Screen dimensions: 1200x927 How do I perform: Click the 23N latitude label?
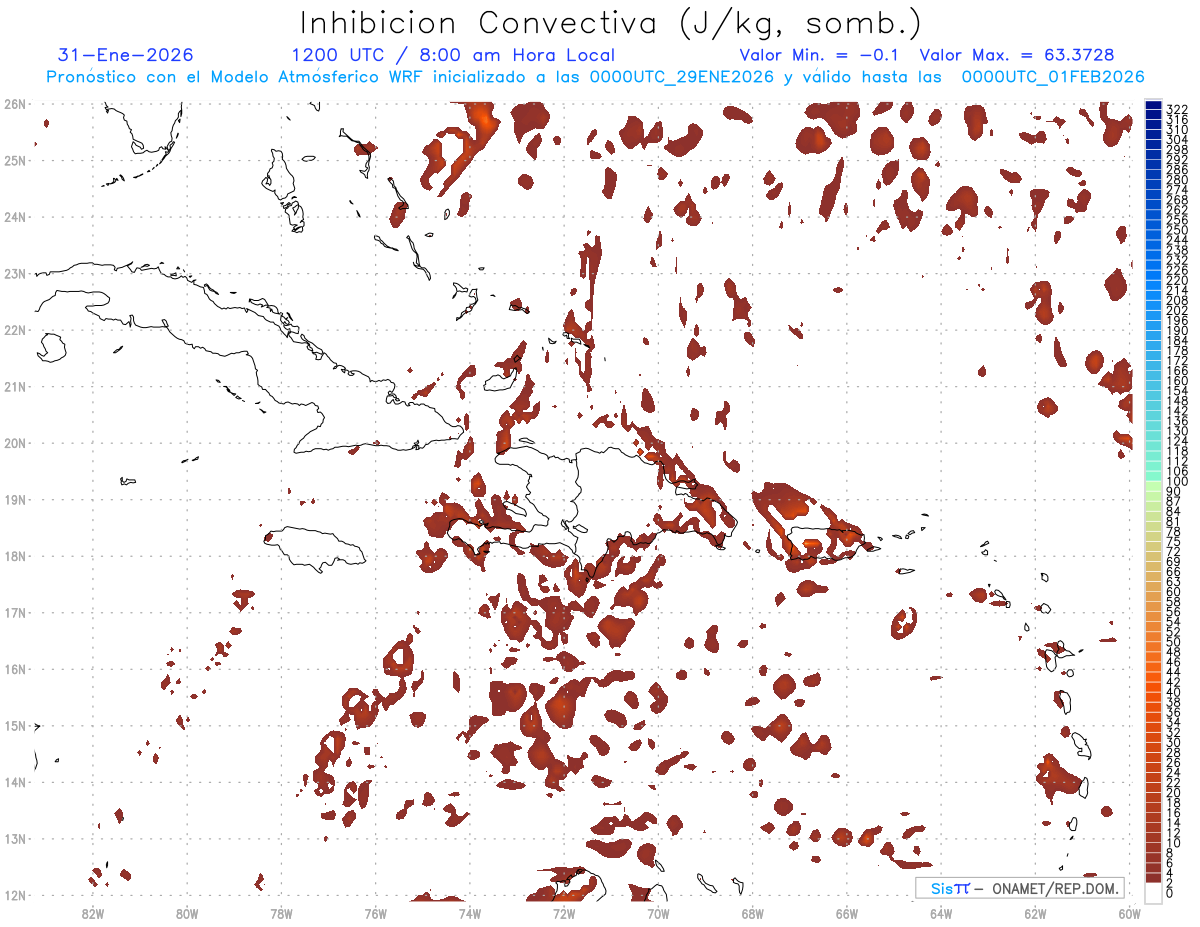pos(15,273)
